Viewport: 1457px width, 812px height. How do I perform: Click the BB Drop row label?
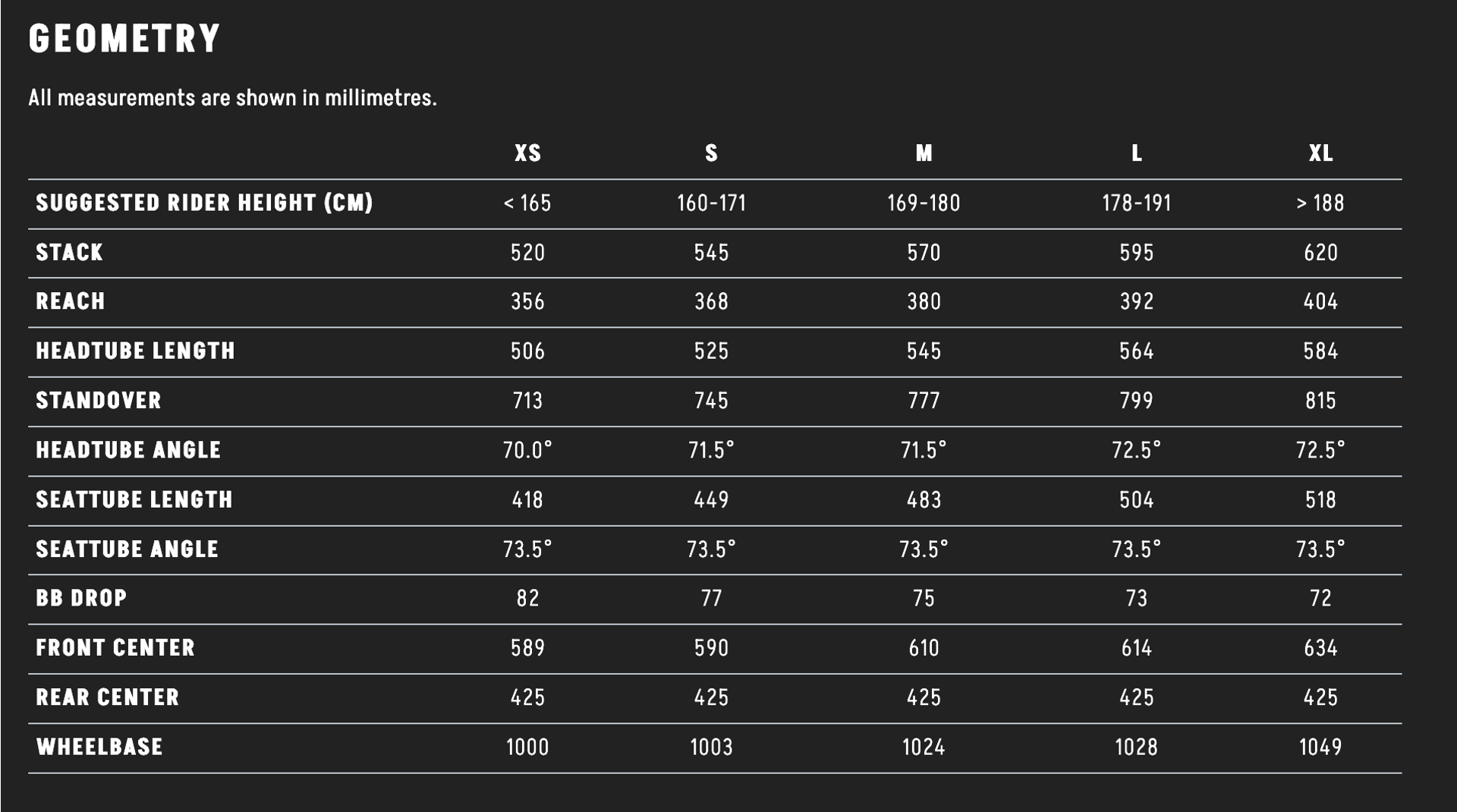[x=81, y=598]
